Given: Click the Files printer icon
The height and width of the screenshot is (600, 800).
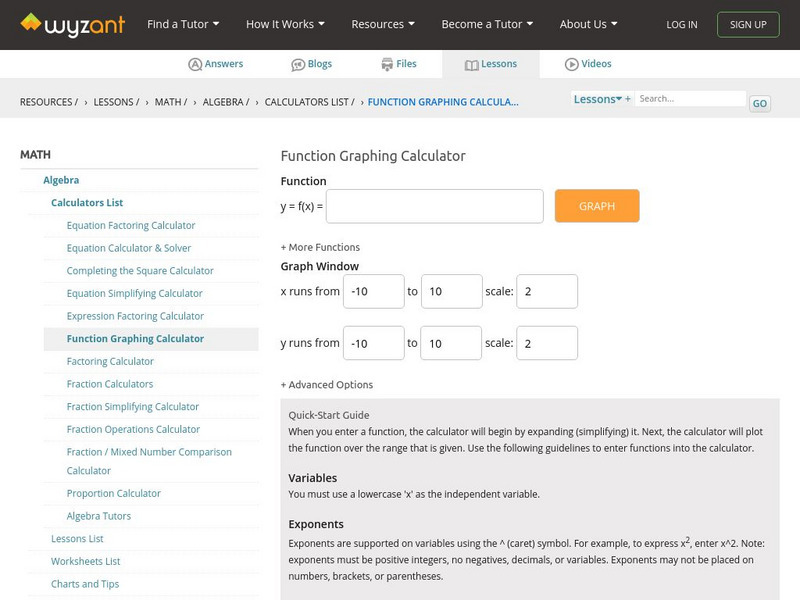Looking at the screenshot, I should (x=387, y=64).
